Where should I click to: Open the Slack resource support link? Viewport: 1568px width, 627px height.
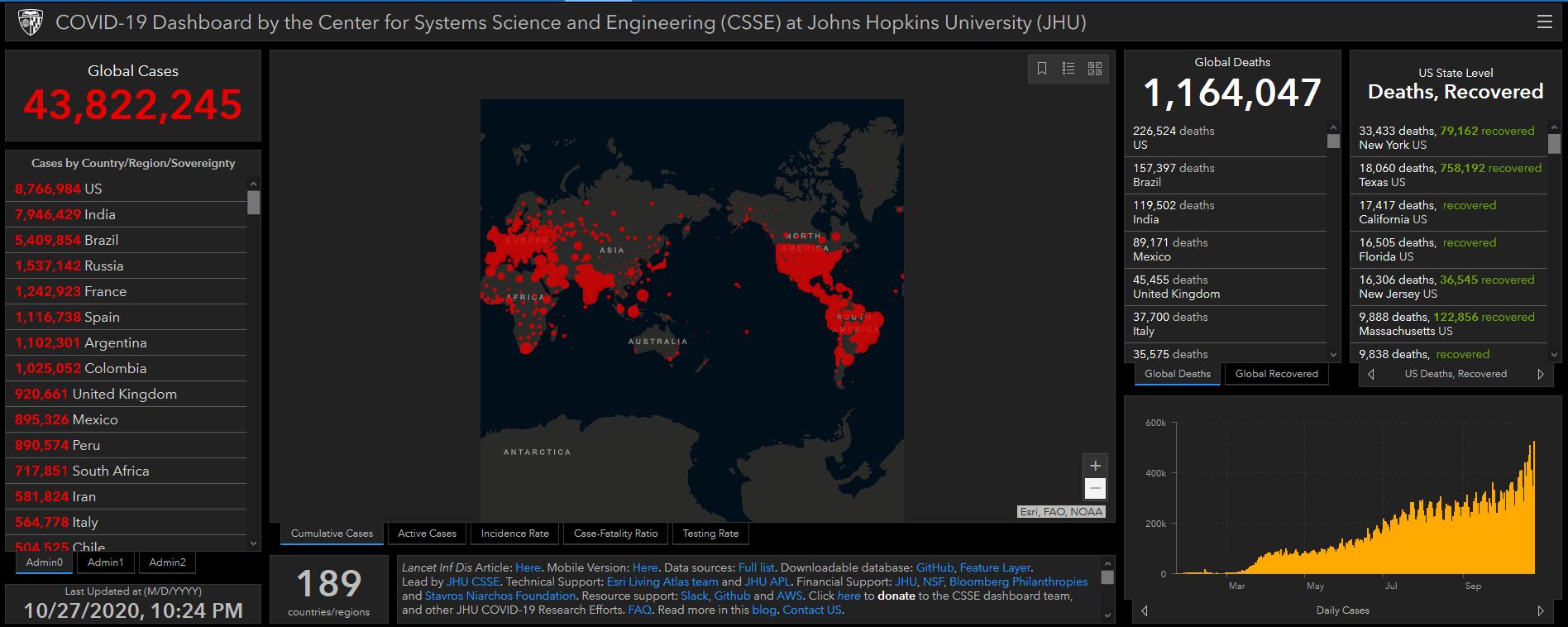[x=695, y=596]
